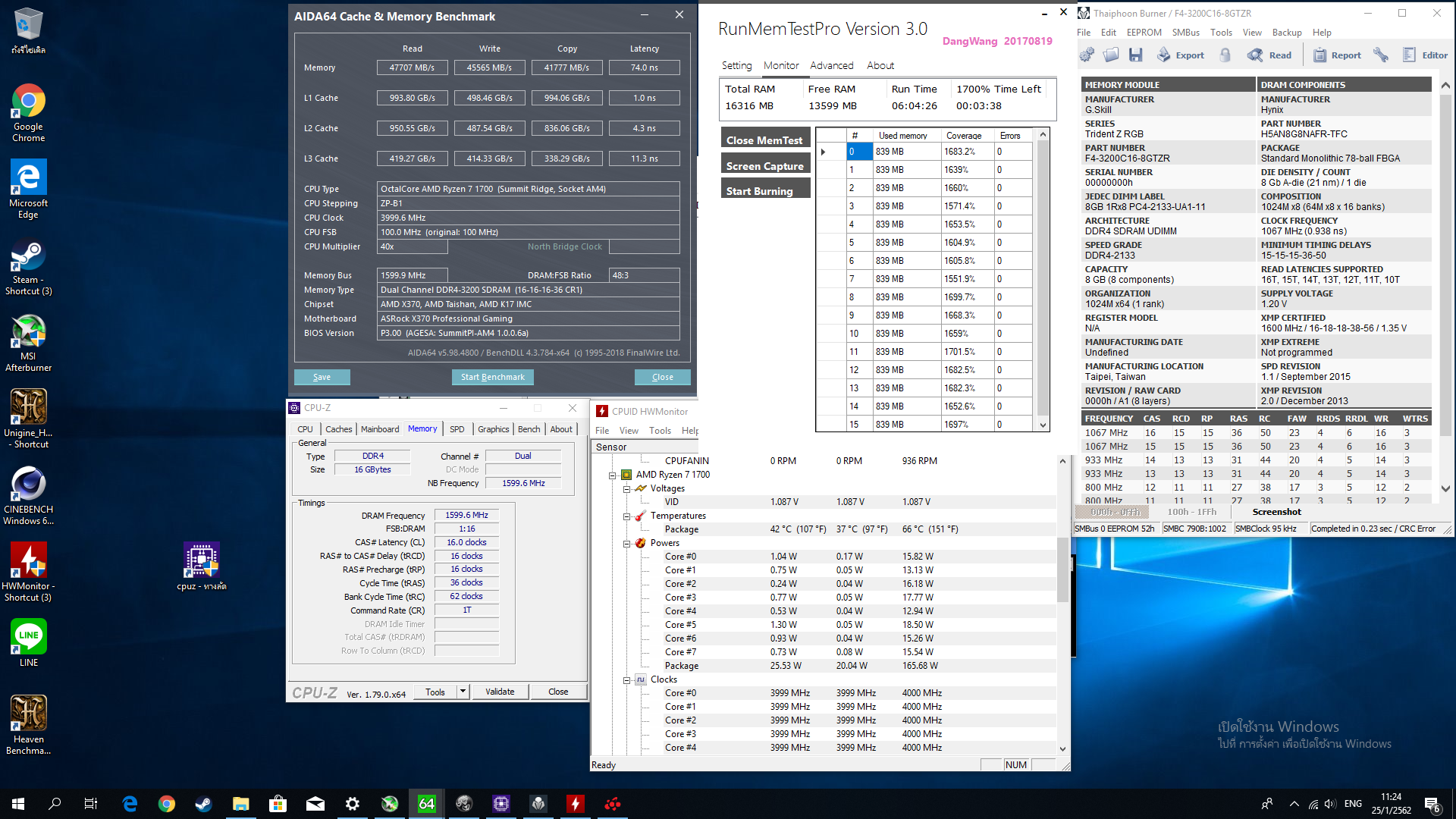Collapse the AMD Ryzen 7 1700 tree node
Image resolution: width=1456 pixels, height=819 pixels.
(612, 475)
